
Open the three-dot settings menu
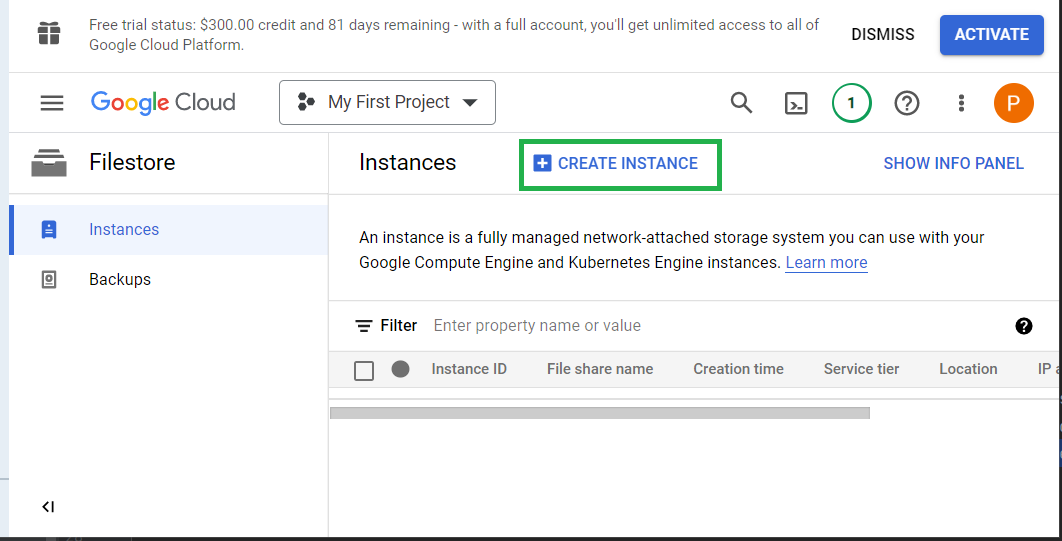[x=960, y=103]
